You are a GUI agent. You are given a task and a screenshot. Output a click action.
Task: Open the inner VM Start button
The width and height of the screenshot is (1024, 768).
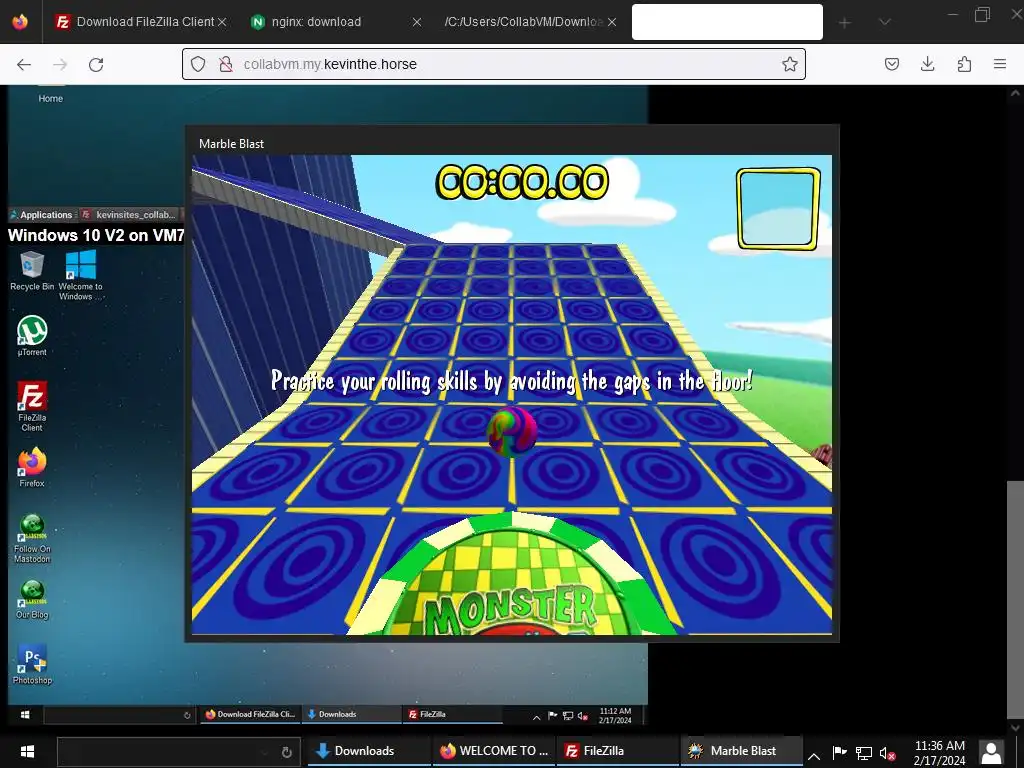(25, 714)
